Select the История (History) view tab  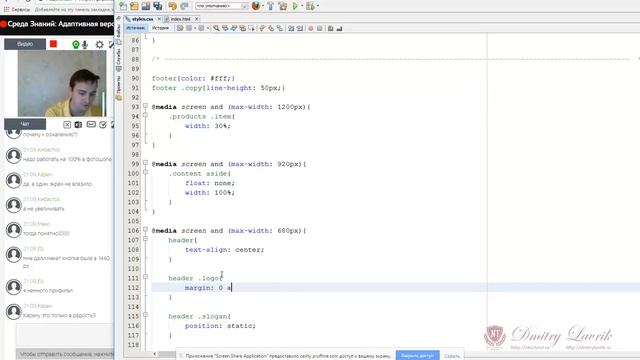(160, 28)
